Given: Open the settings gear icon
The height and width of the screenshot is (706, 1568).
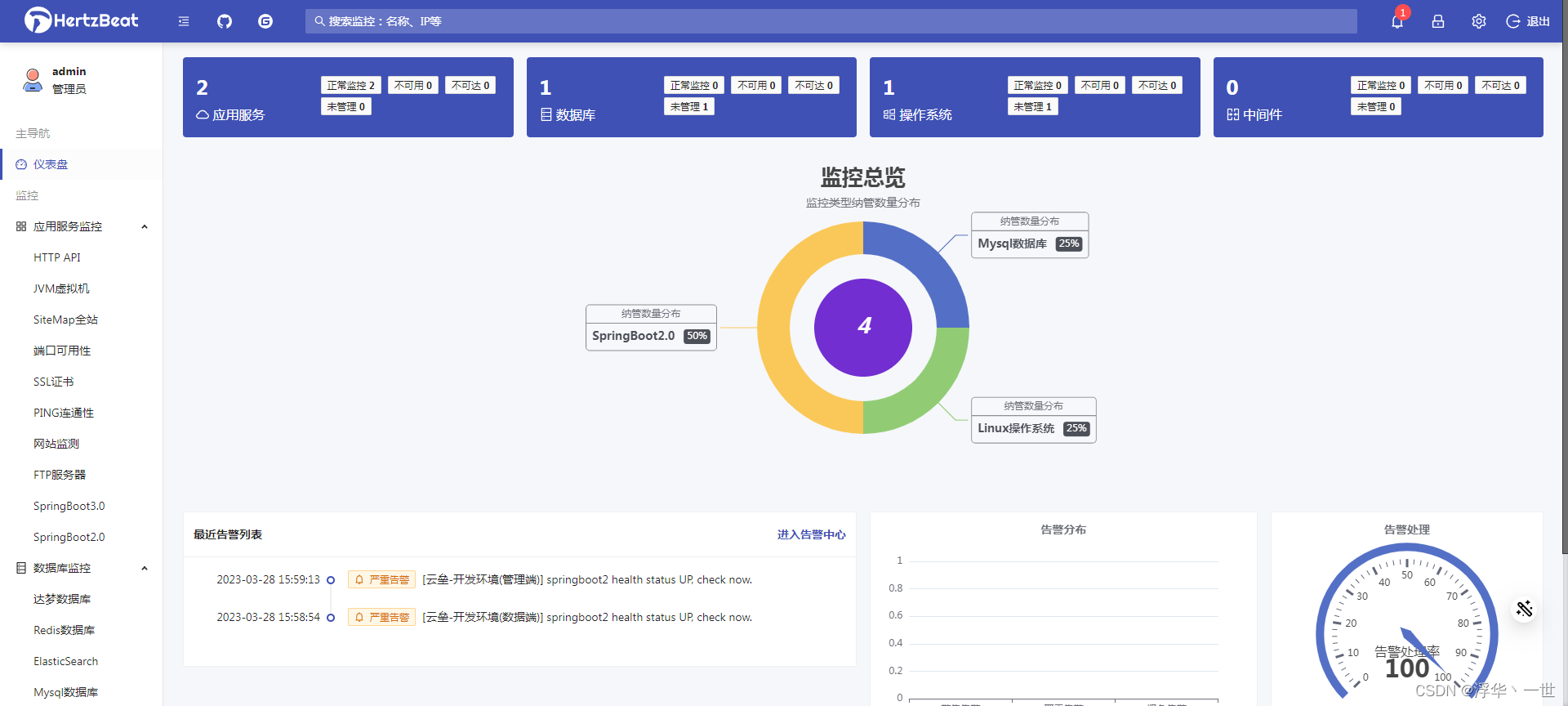Looking at the screenshot, I should click(1479, 21).
